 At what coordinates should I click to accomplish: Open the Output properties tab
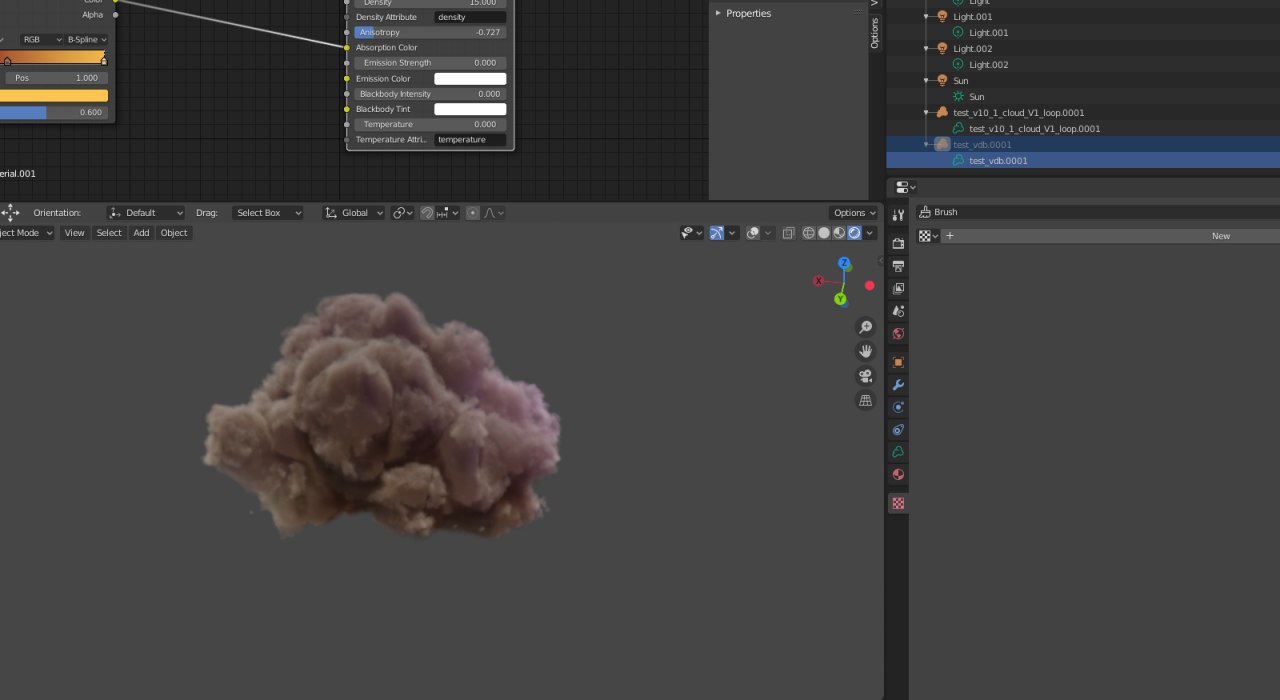(898, 266)
